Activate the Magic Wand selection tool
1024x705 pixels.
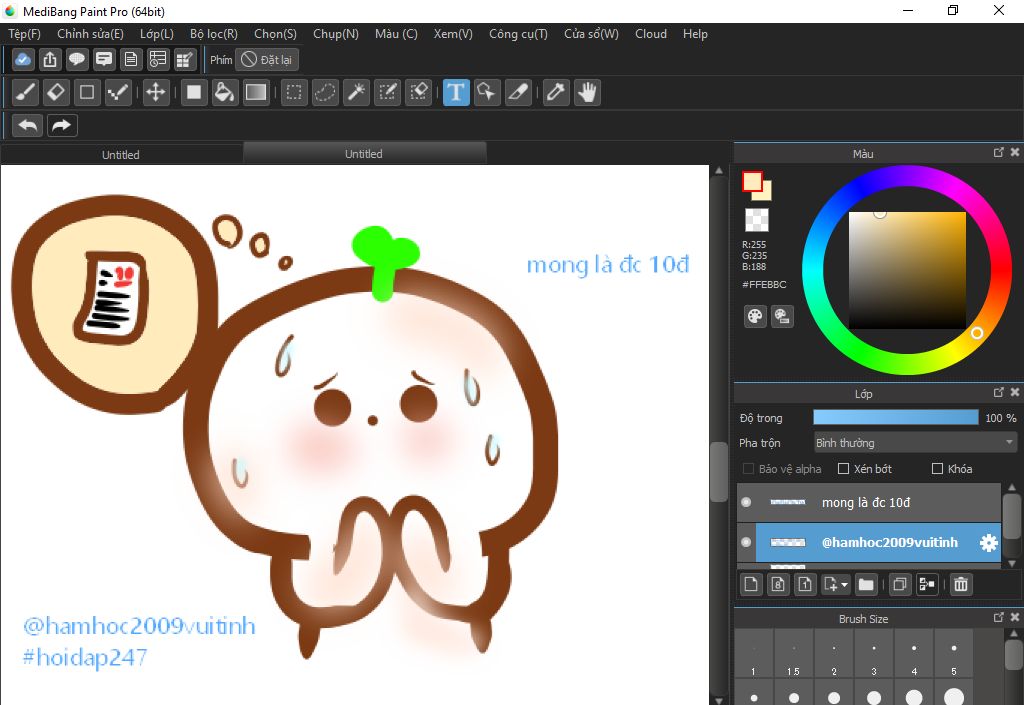pos(355,93)
